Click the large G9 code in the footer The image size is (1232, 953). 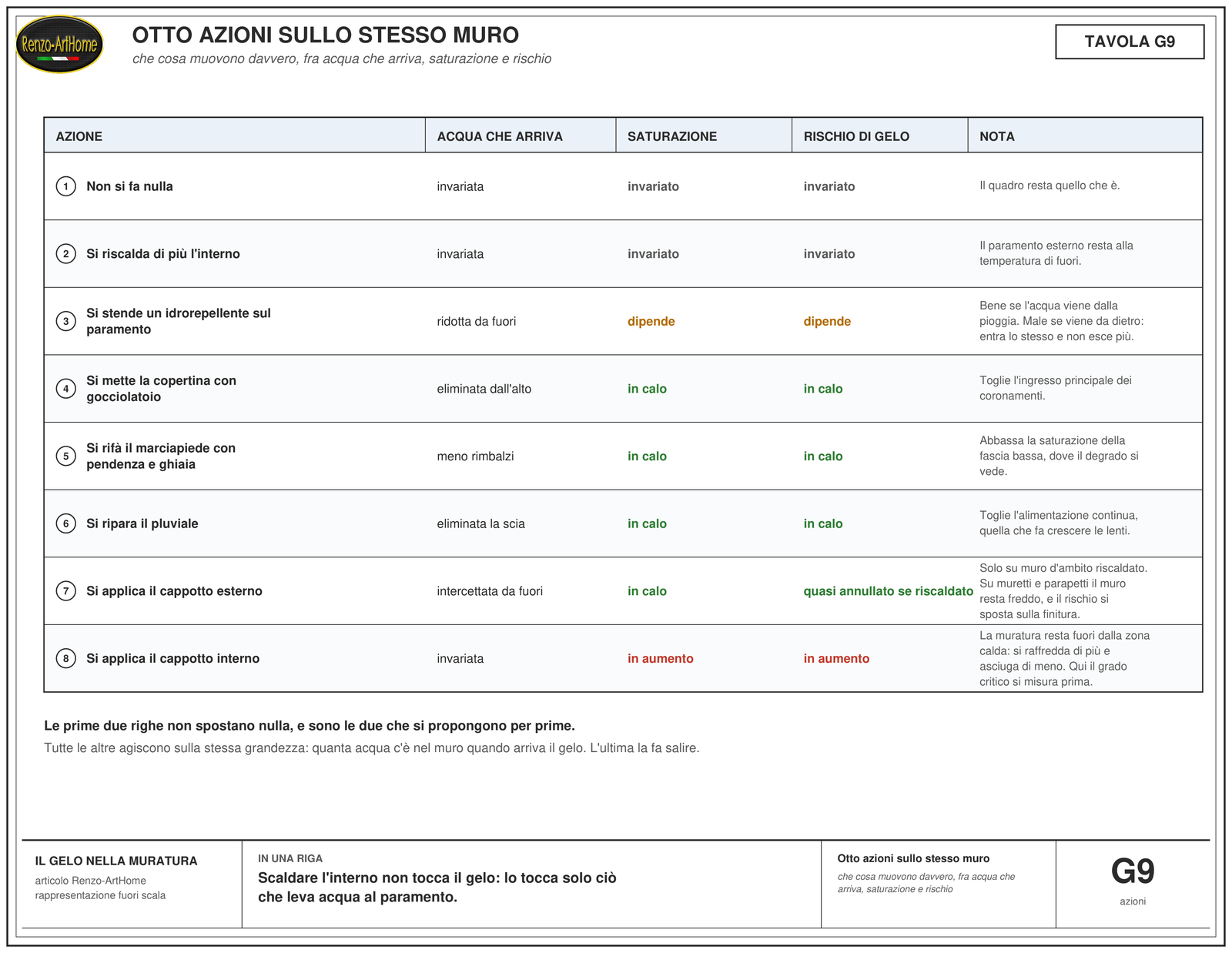pyautogui.click(x=1133, y=871)
